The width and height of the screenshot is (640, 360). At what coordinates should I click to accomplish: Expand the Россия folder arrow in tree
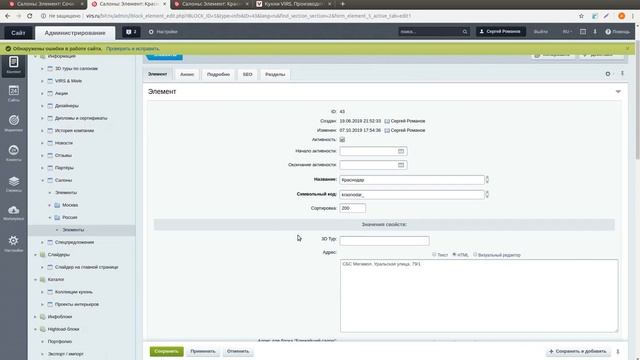pos(50,218)
